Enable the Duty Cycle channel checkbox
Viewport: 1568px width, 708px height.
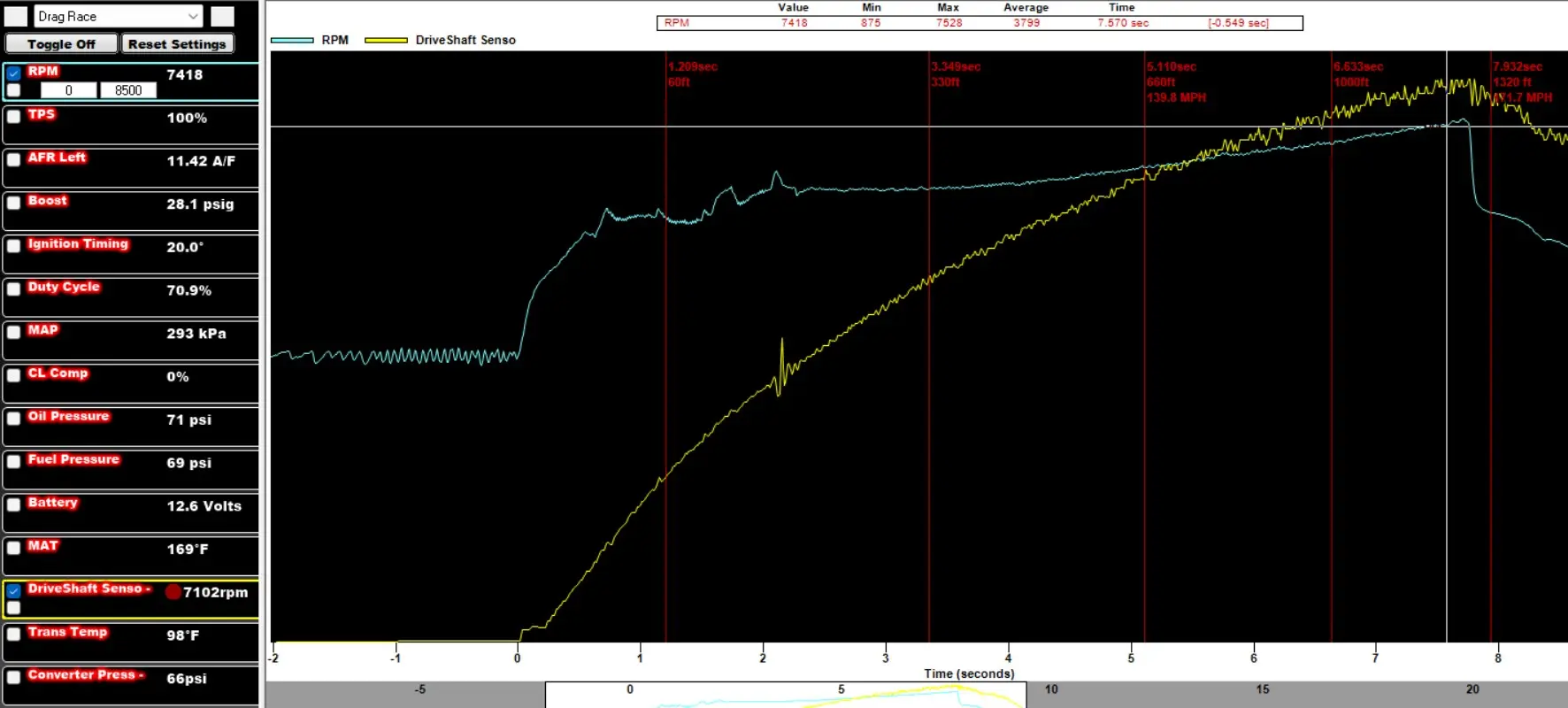[x=14, y=289]
